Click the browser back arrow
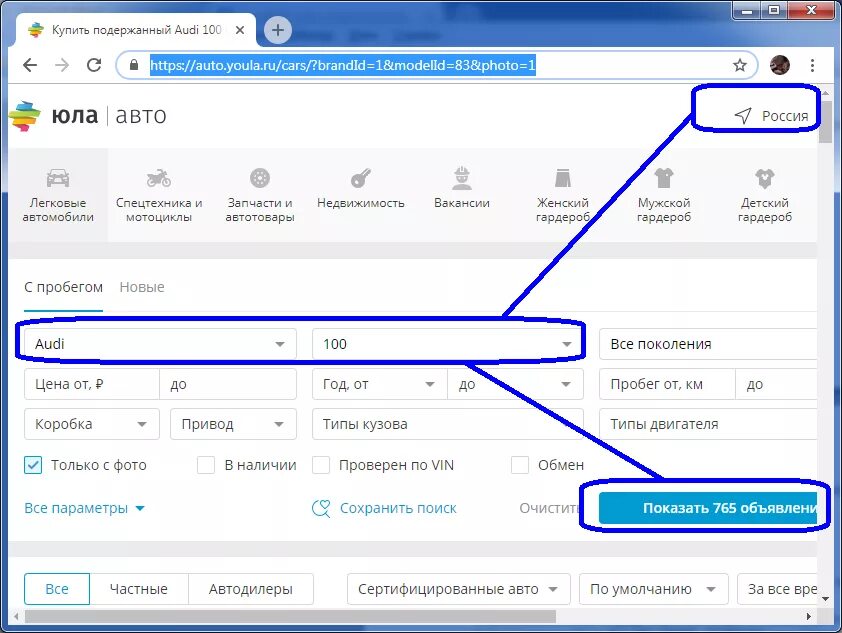This screenshot has height=633, width=842. 30,65
